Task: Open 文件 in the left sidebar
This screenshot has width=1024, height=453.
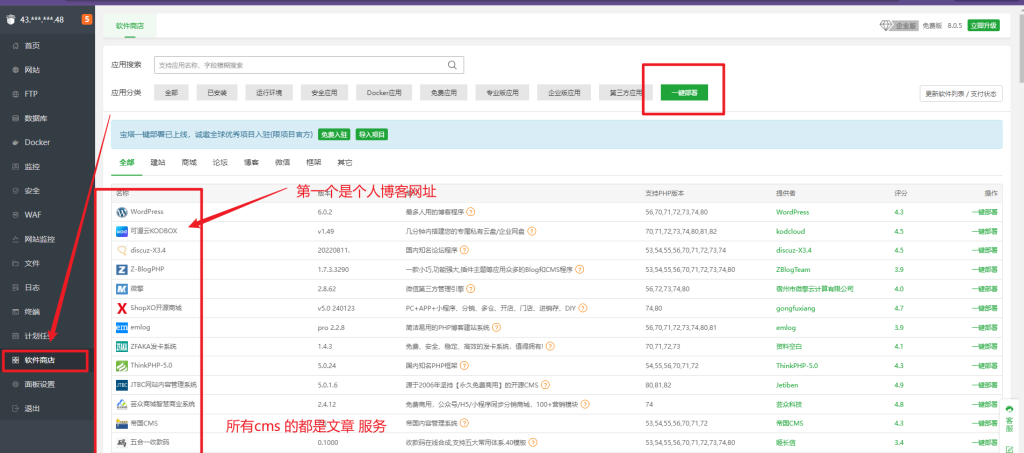Action: 32,263
